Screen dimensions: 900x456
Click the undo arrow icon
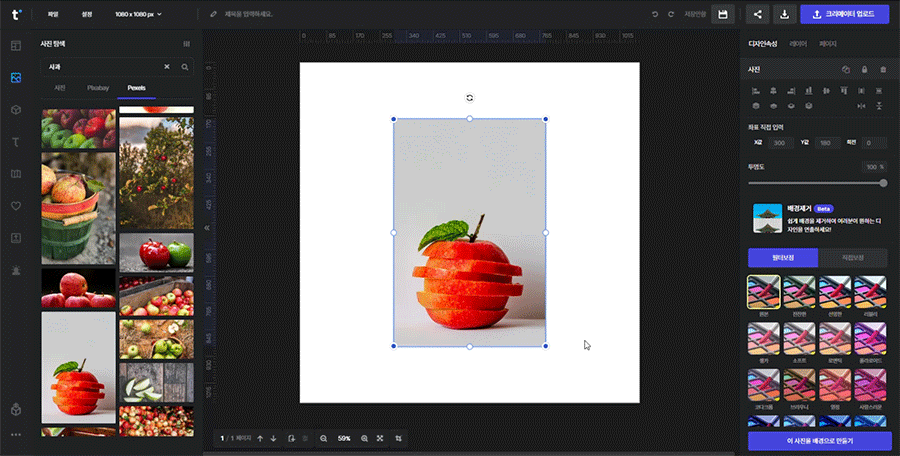(x=656, y=14)
